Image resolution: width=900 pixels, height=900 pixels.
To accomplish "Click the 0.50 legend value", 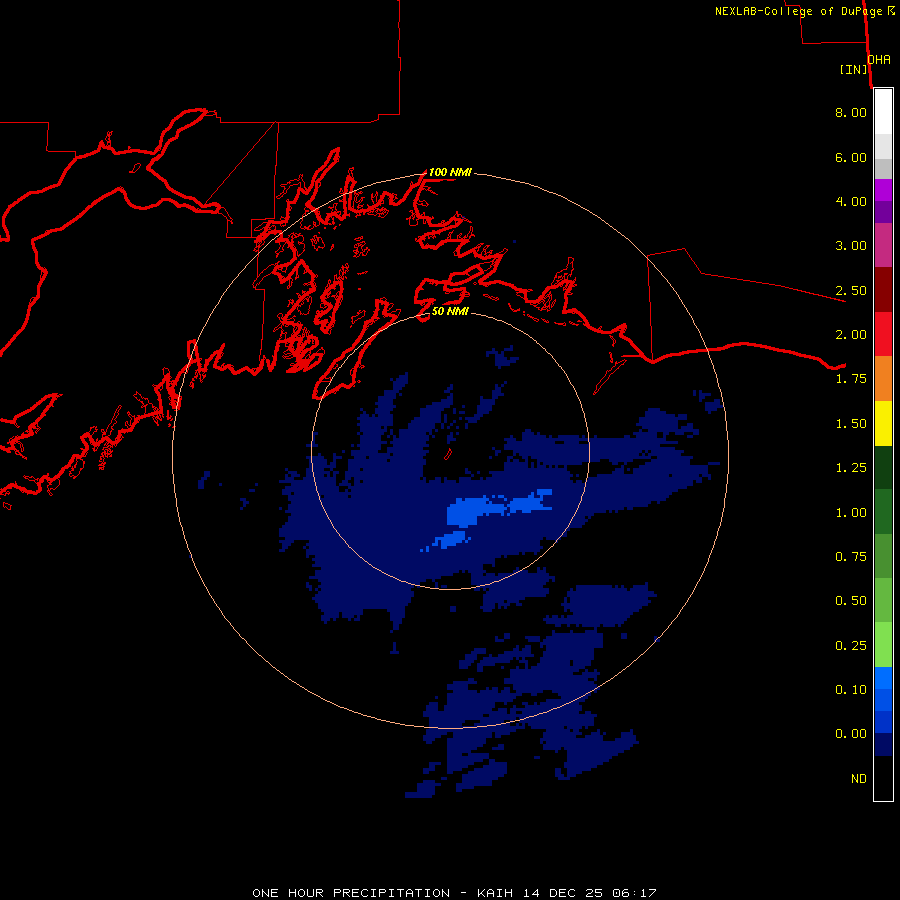I will click(851, 601).
